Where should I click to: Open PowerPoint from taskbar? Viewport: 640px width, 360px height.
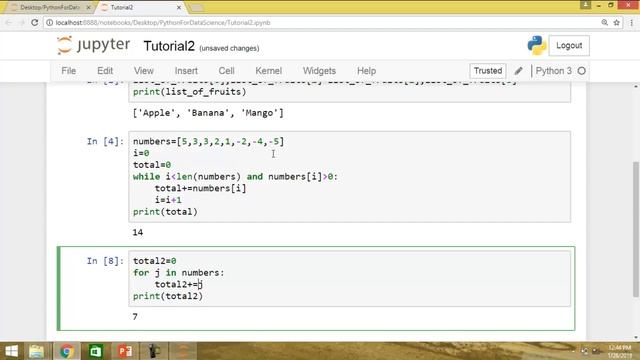pyautogui.click(x=125, y=351)
